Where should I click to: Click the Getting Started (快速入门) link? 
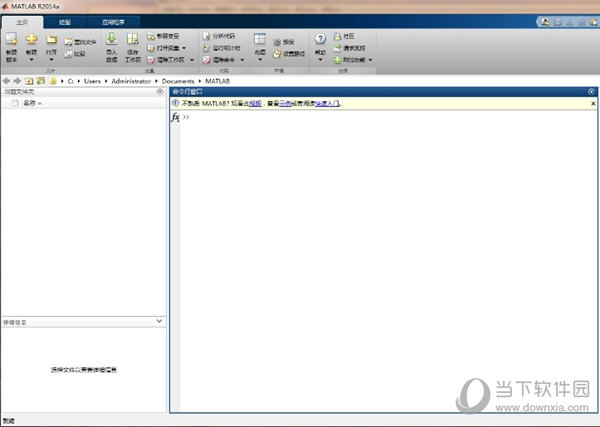tap(327, 103)
